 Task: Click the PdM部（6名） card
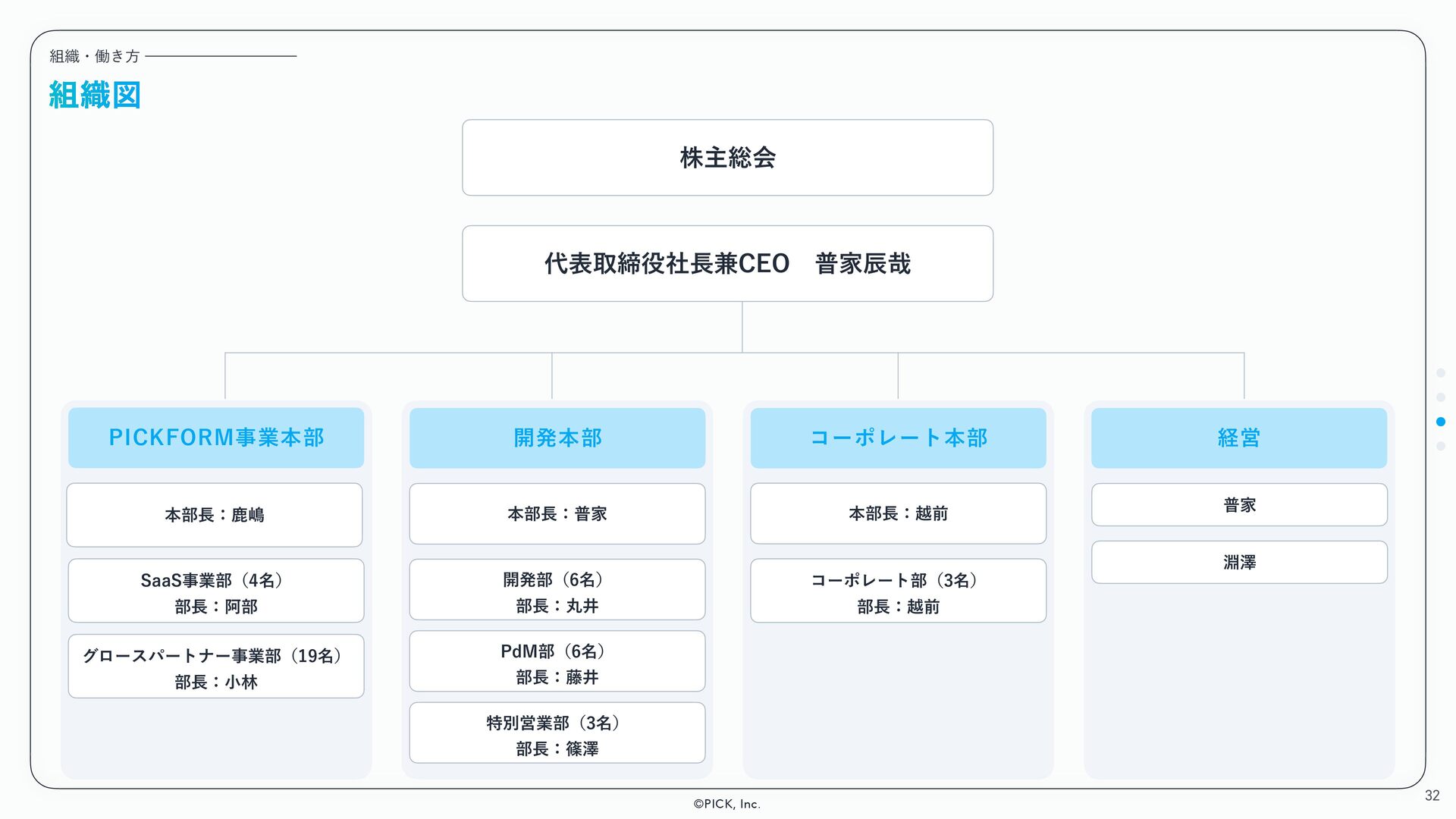click(557, 661)
